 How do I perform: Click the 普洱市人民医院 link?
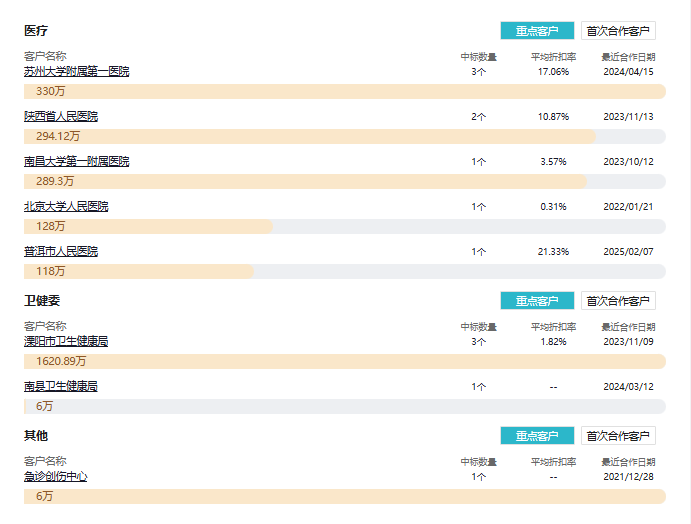point(61,251)
